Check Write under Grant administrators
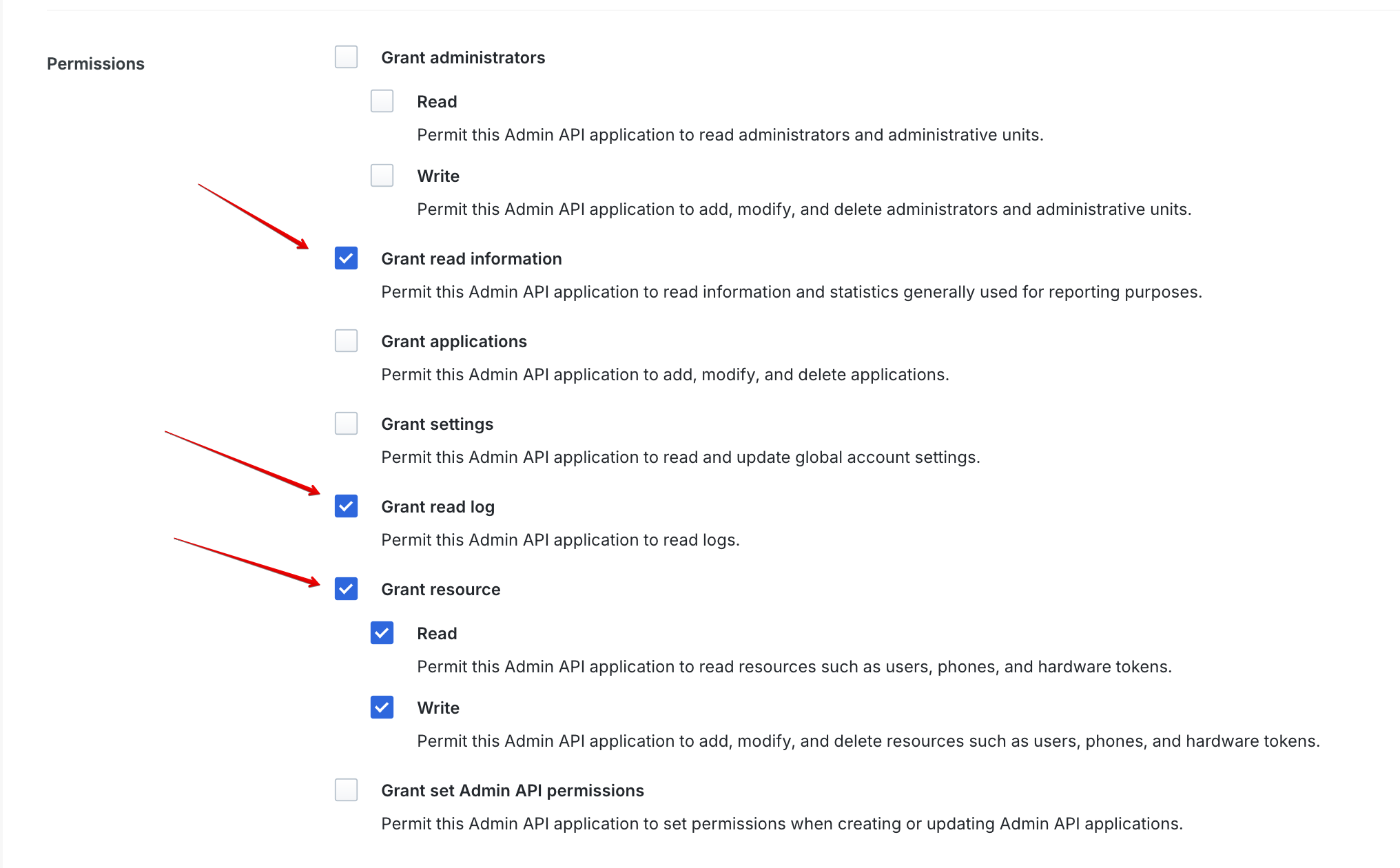 tap(382, 176)
